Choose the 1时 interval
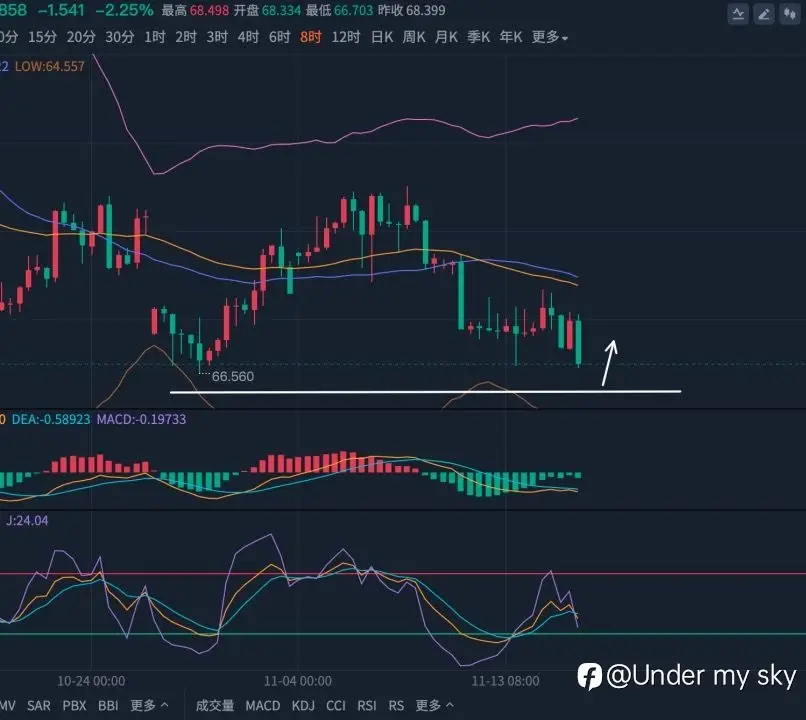 [155, 37]
